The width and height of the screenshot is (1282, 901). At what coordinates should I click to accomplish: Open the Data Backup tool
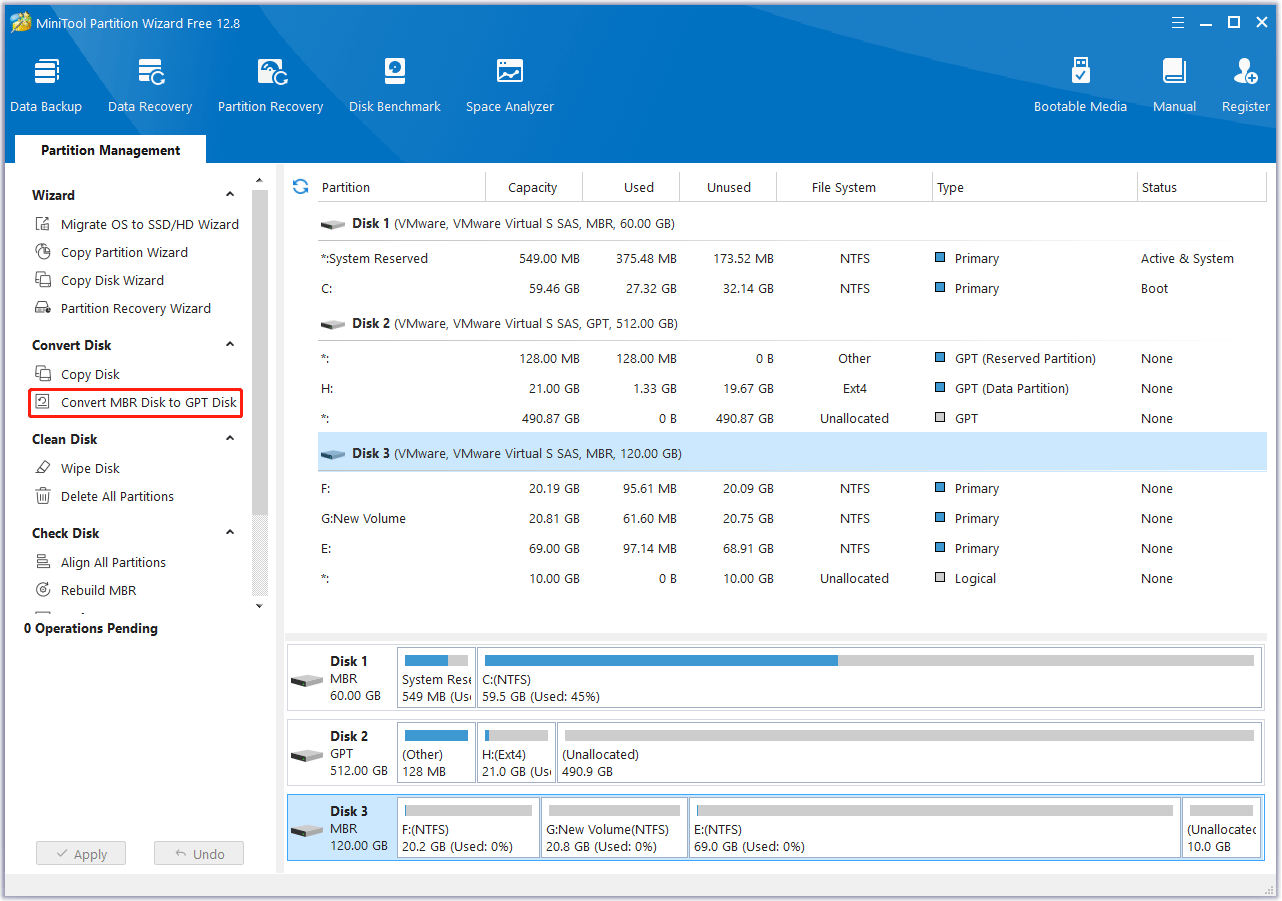pyautogui.click(x=46, y=86)
